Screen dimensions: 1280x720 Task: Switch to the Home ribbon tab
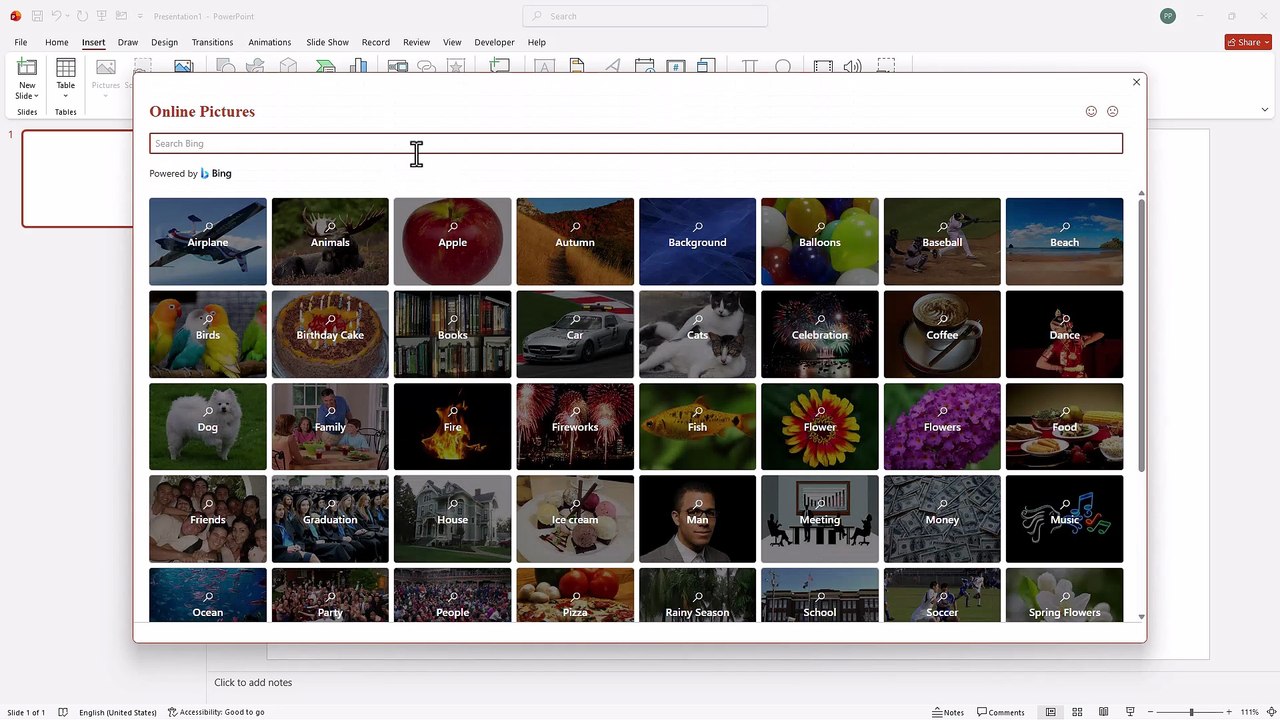point(56,42)
